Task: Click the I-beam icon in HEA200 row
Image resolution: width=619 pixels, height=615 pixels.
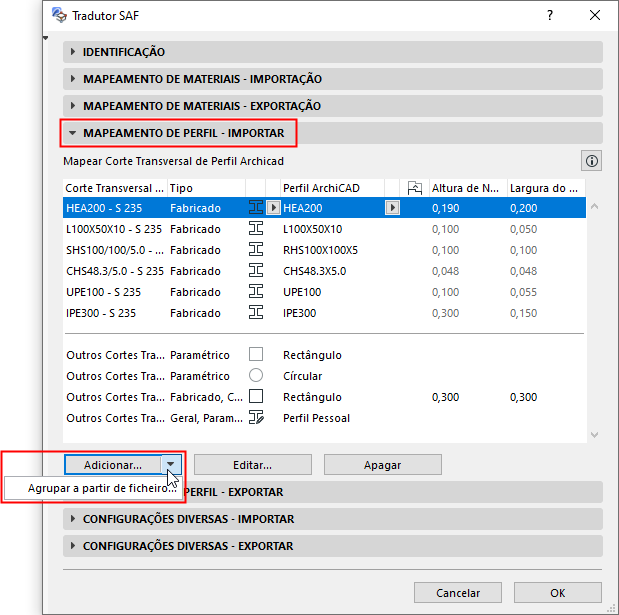Action: pyautogui.click(x=256, y=207)
